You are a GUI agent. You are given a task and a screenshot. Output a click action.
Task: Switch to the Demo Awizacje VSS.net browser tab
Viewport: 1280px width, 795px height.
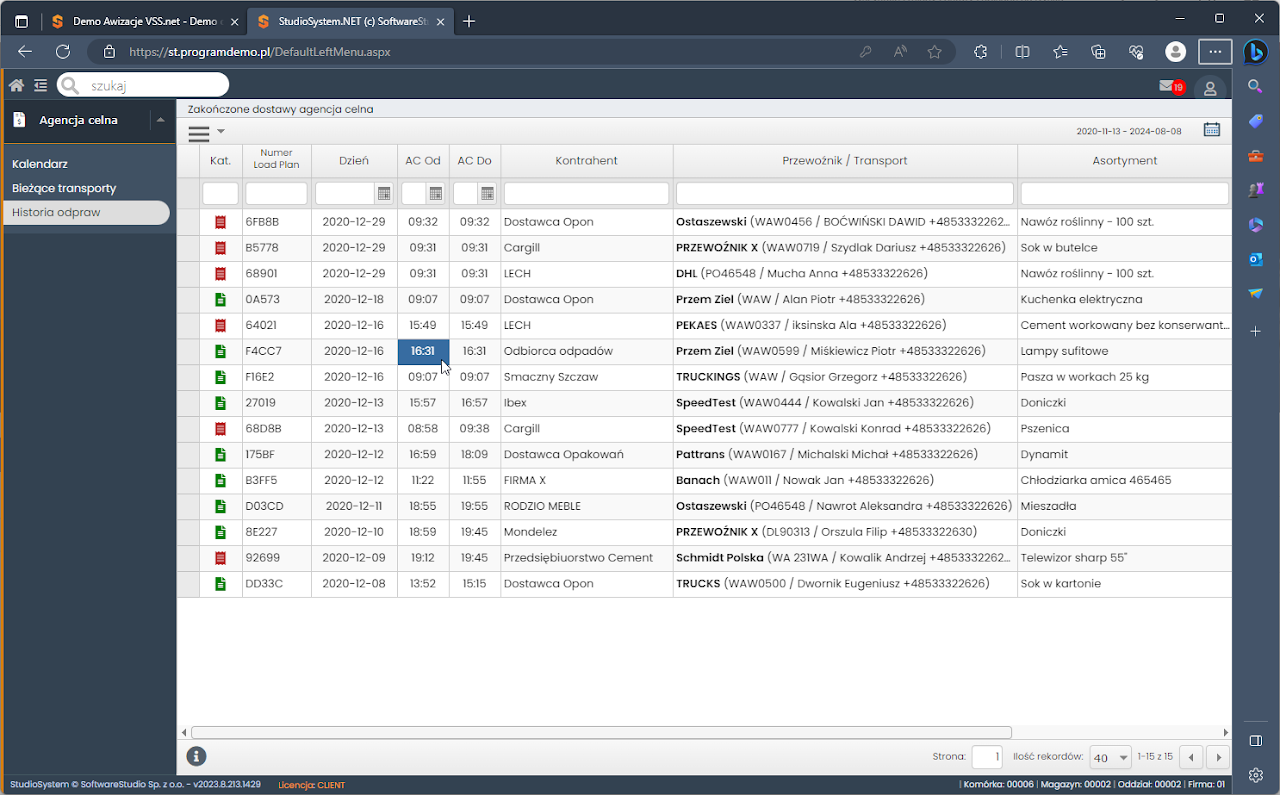(140, 21)
